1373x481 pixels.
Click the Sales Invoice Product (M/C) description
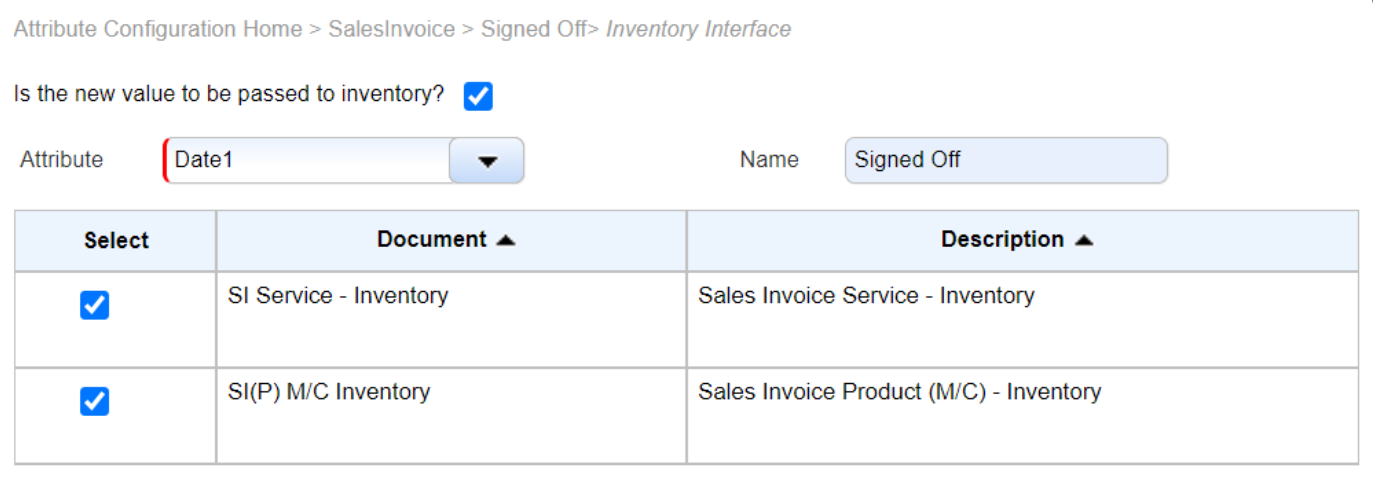coord(899,392)
